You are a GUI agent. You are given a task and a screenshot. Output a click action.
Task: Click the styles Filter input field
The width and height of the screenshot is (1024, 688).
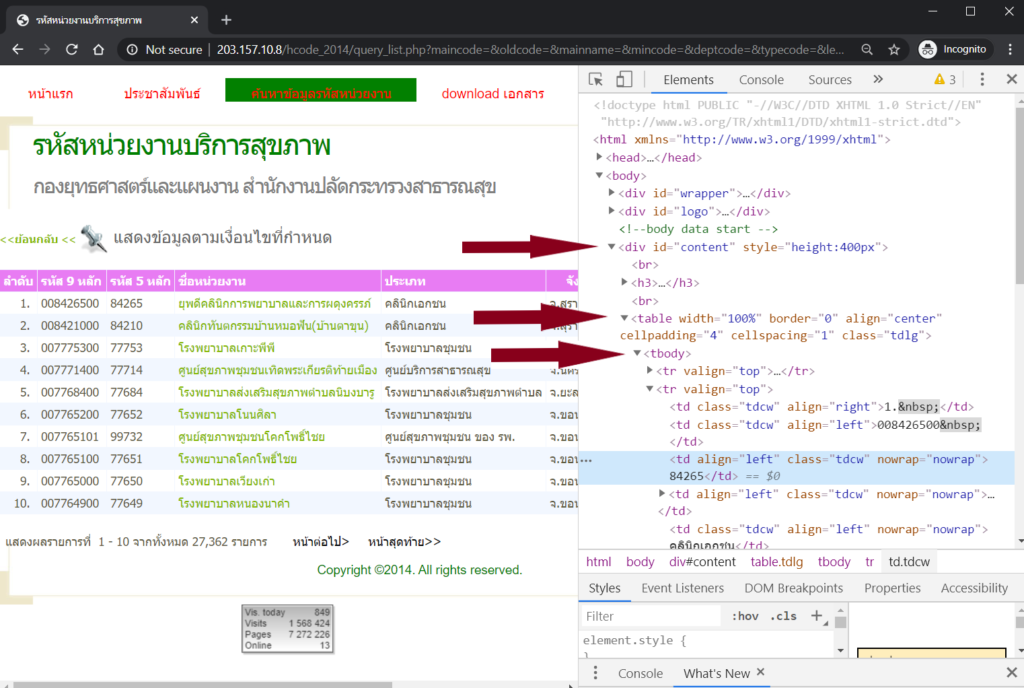650,616
